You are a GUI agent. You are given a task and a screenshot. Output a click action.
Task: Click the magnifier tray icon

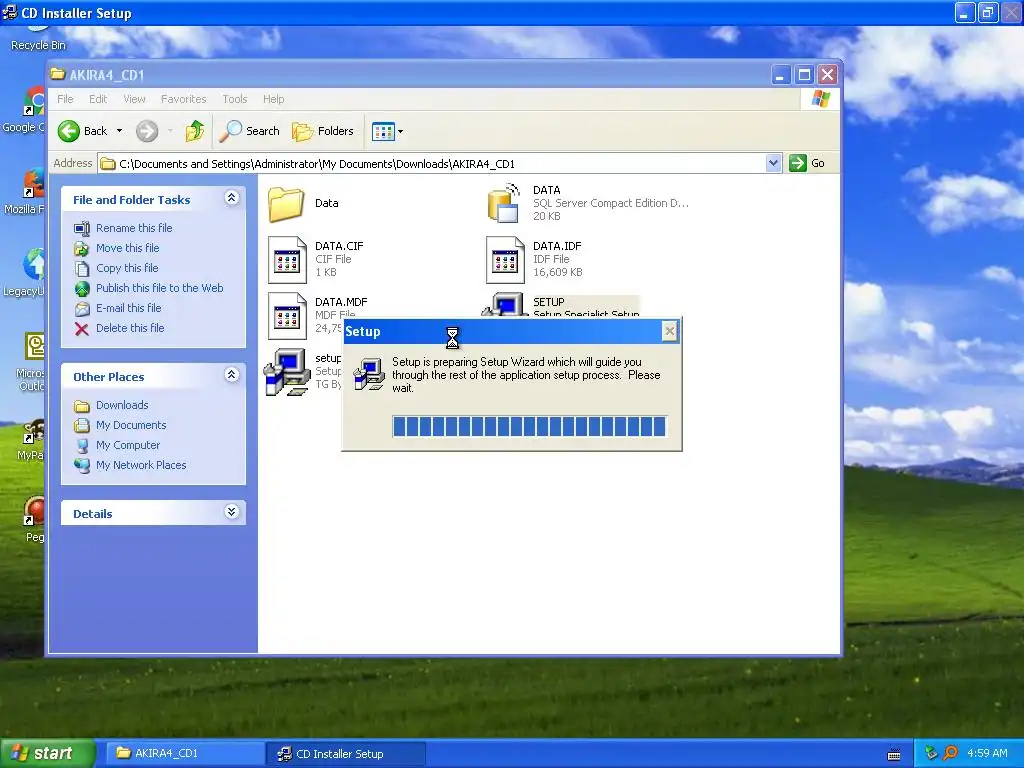950,753
